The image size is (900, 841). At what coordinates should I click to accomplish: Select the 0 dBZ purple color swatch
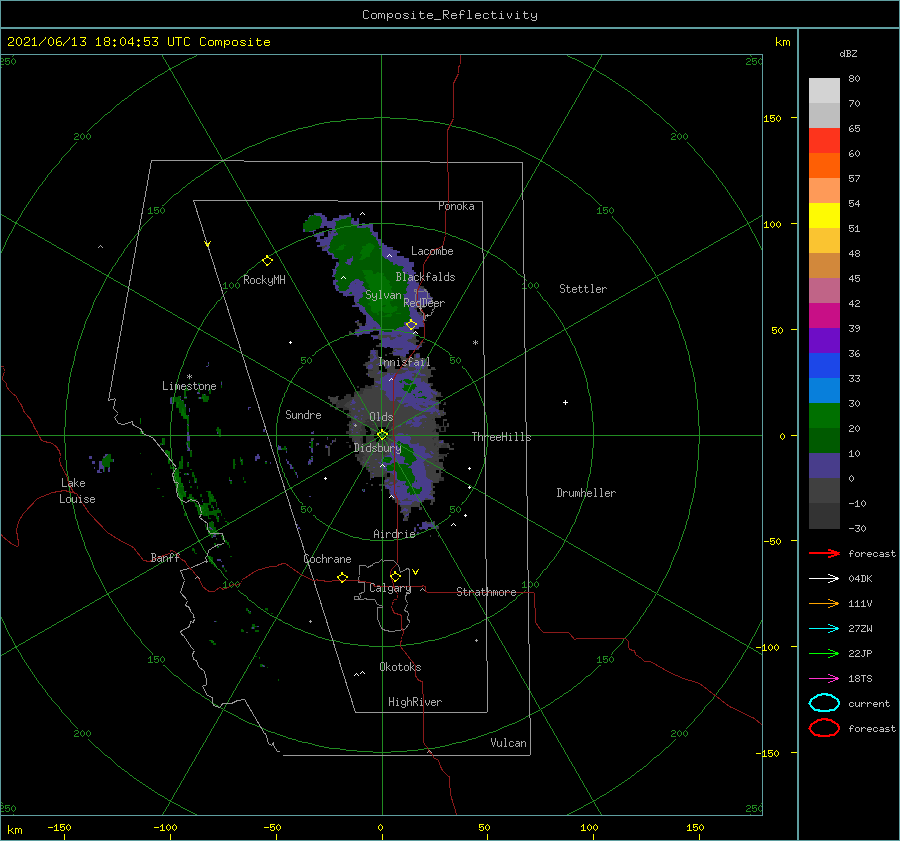[824, 466]
